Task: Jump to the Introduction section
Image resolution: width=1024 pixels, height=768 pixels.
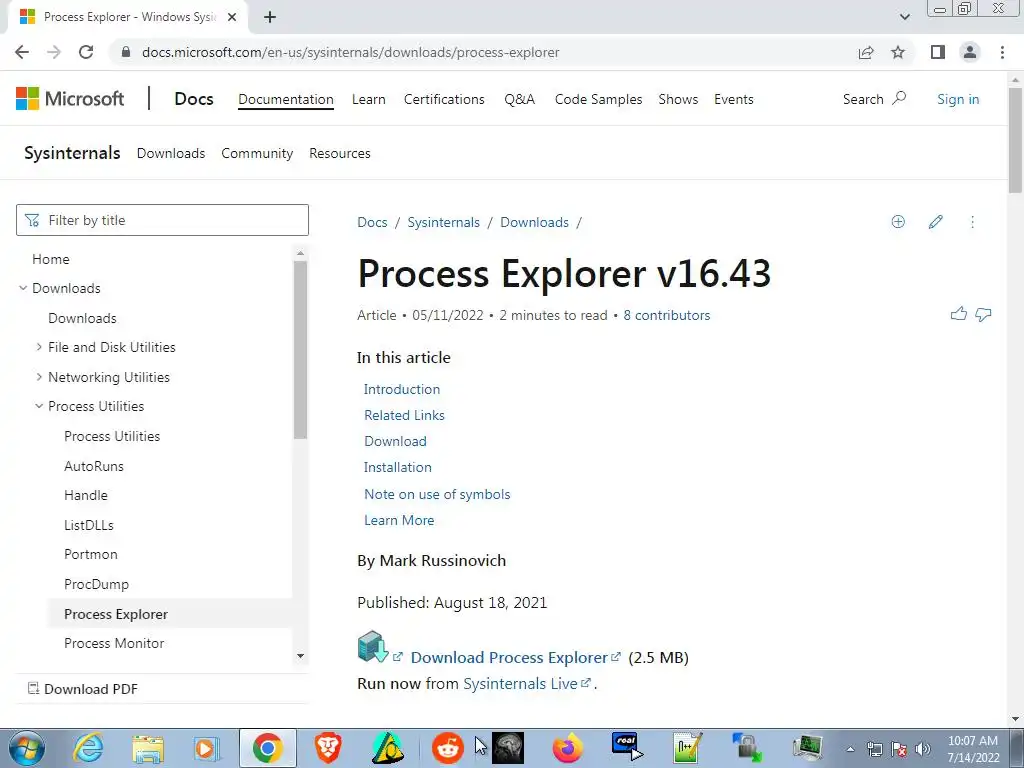Action: pyautogui.click(x=402, y=389)
